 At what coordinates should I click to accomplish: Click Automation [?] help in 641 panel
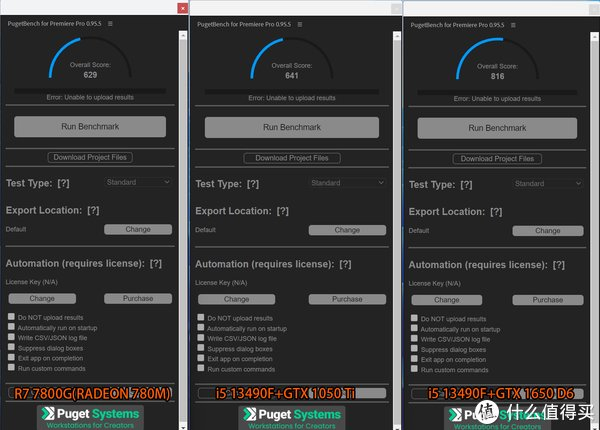345,264
